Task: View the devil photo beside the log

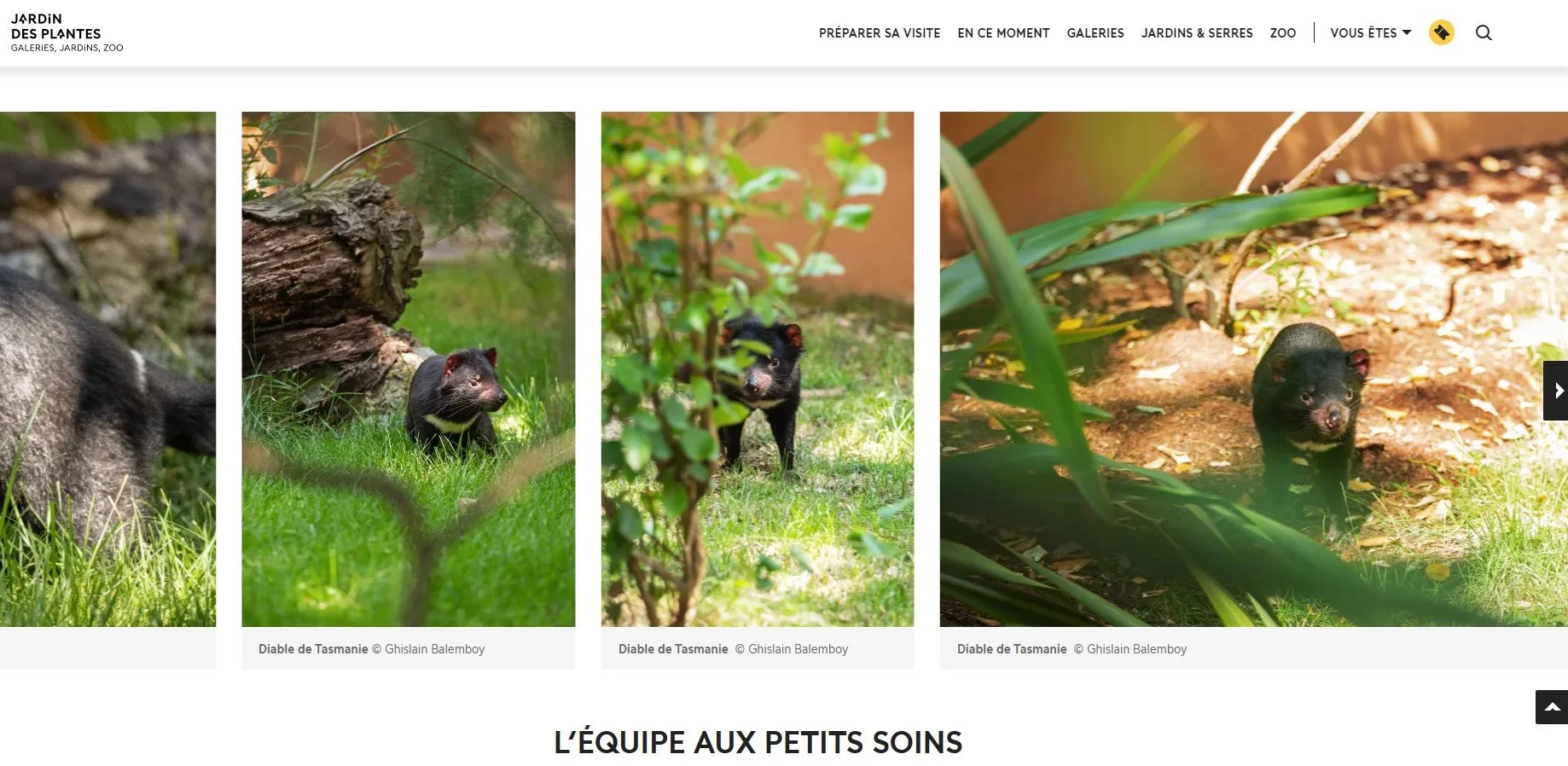Action: pyautogui.click(x=409, y=369)
